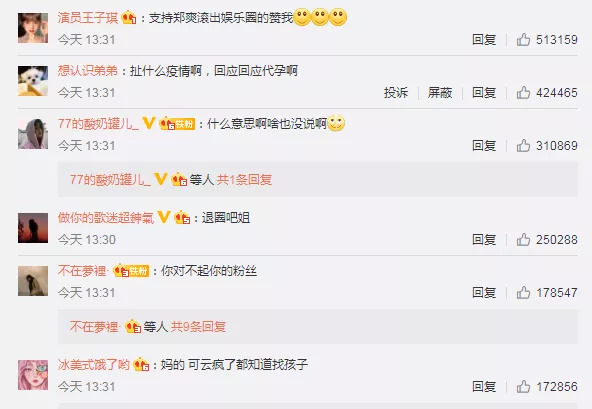This screenshot has height=409, width=592.
Task: Reply to the 退圈吧姐 comment
Action: click(484, 239)
